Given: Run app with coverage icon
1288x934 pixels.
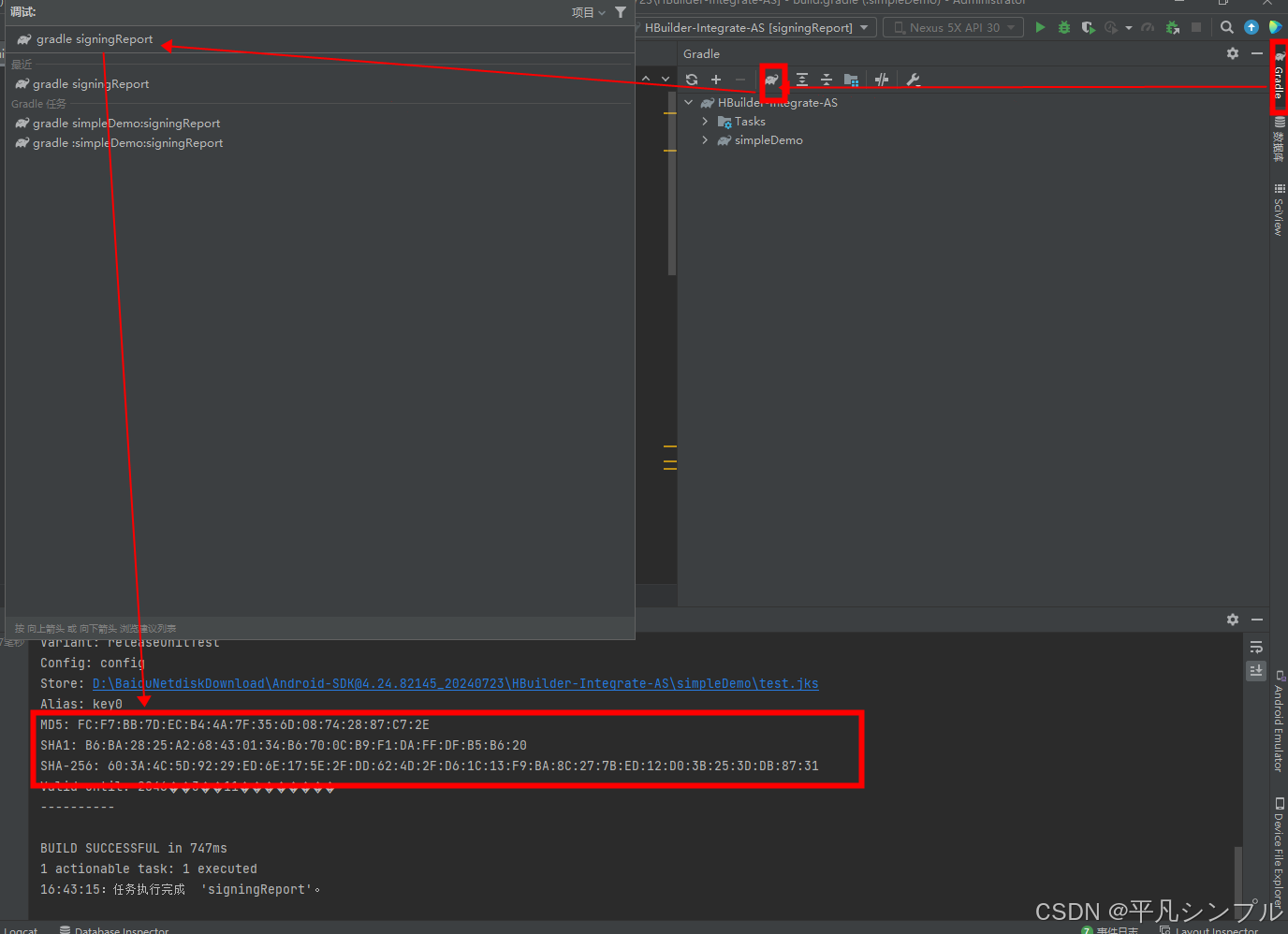Looking at the screenshot, I should (1088, 27).
